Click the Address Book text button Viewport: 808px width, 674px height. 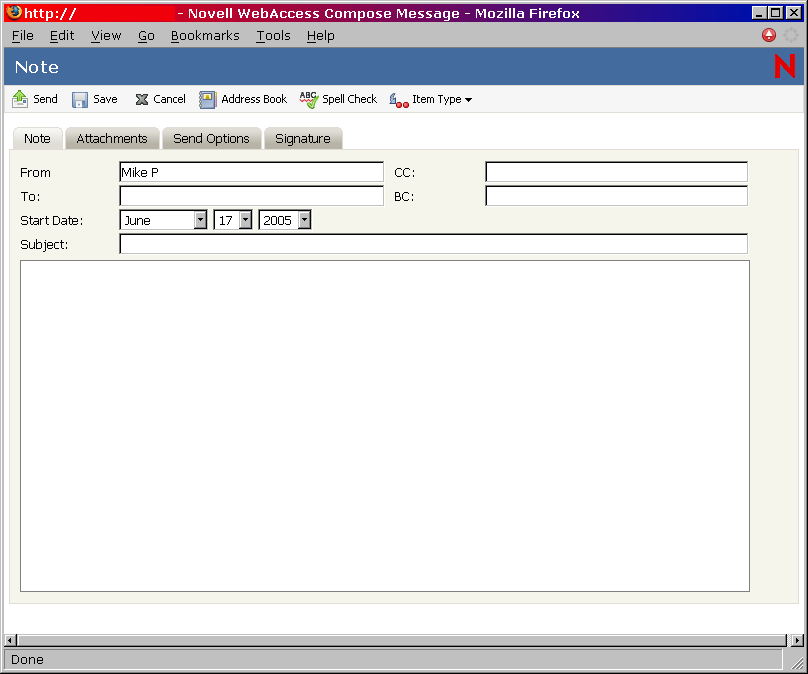coord(254,99)
